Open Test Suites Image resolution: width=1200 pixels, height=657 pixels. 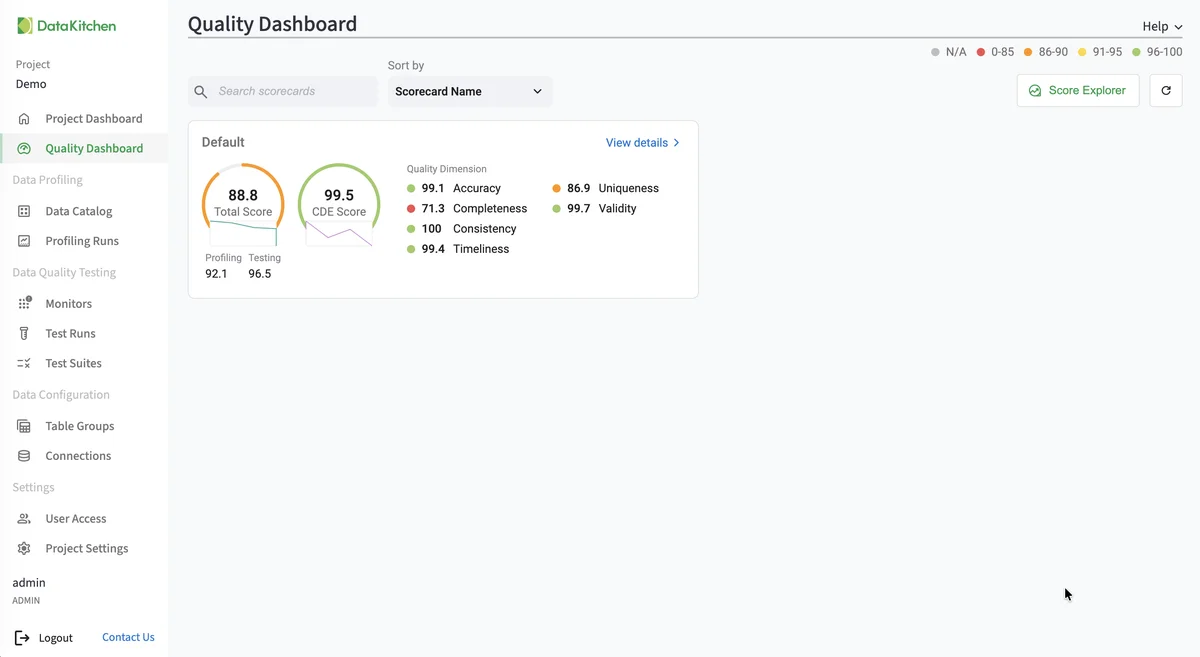[76, 363]
